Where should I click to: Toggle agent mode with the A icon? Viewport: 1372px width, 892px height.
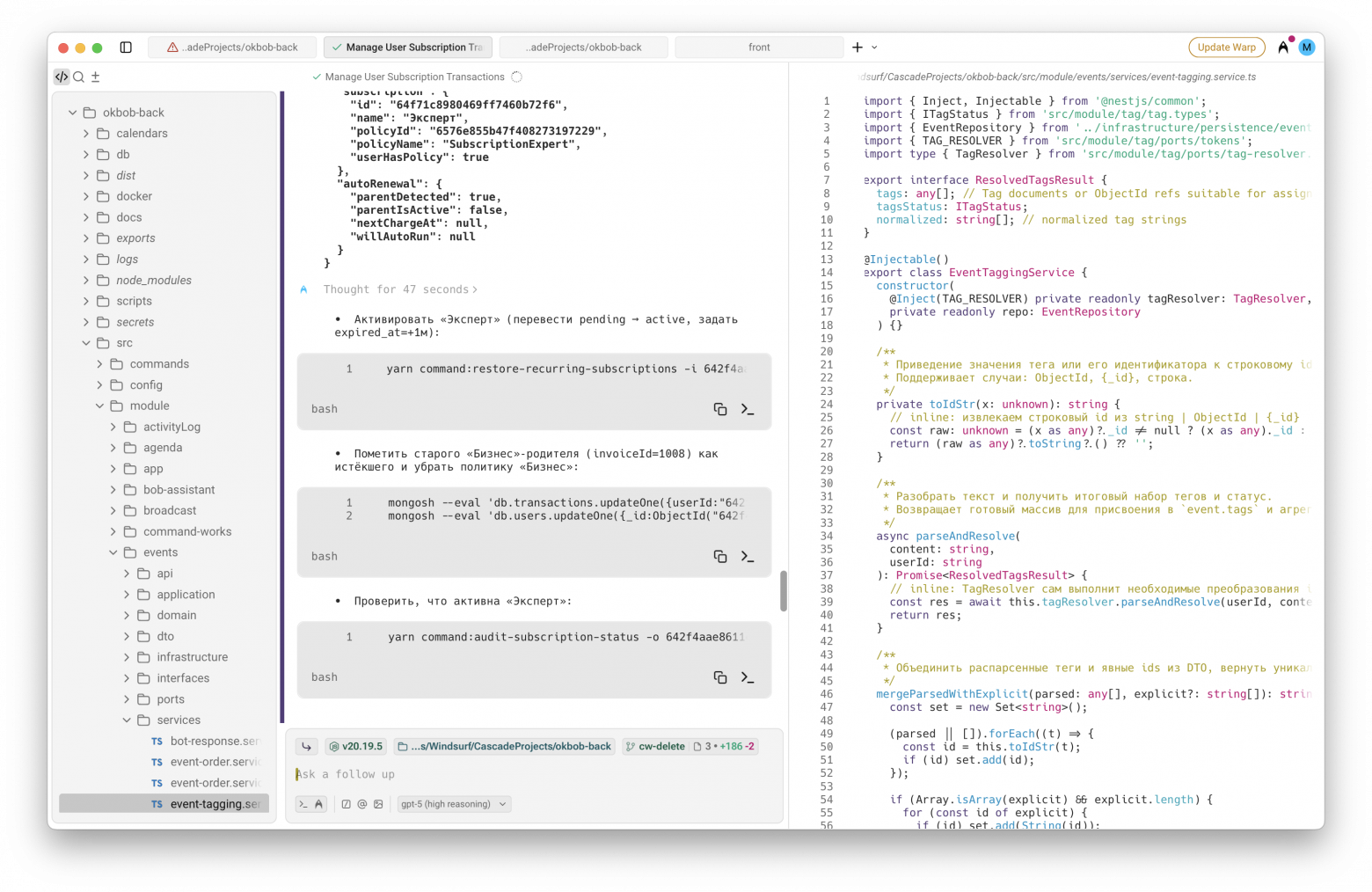[320, 803]
